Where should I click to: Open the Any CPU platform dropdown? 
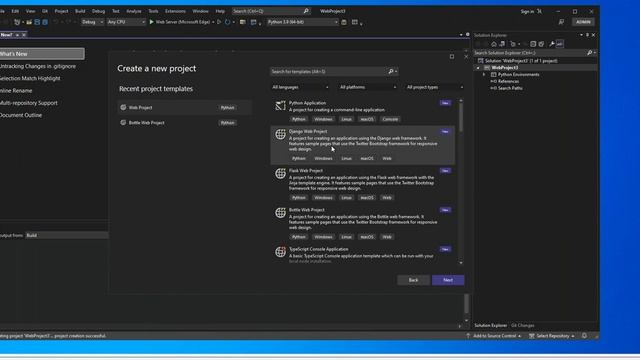pyautogui.click(x=126, y=22)
